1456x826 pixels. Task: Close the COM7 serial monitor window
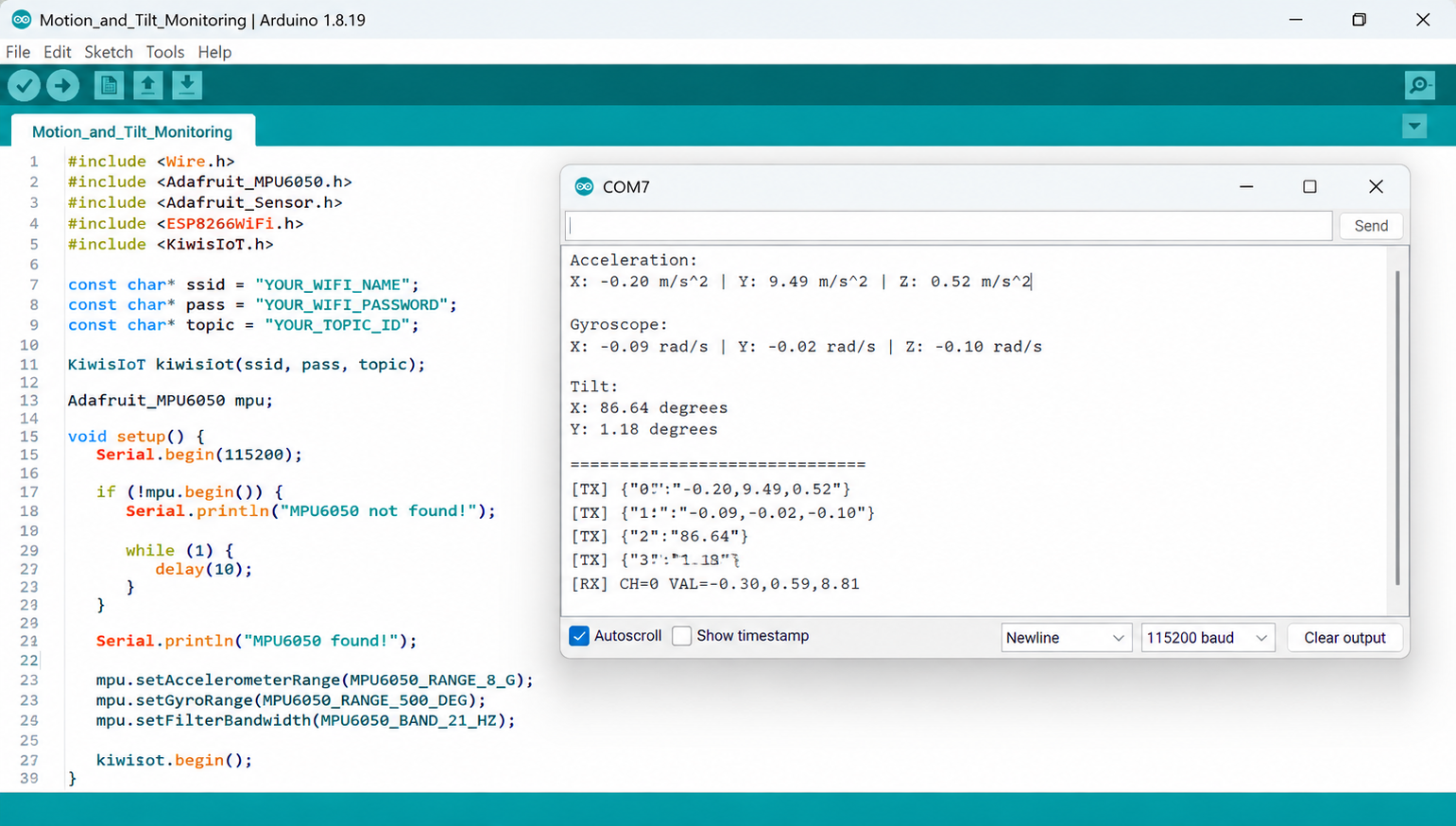1376,186
